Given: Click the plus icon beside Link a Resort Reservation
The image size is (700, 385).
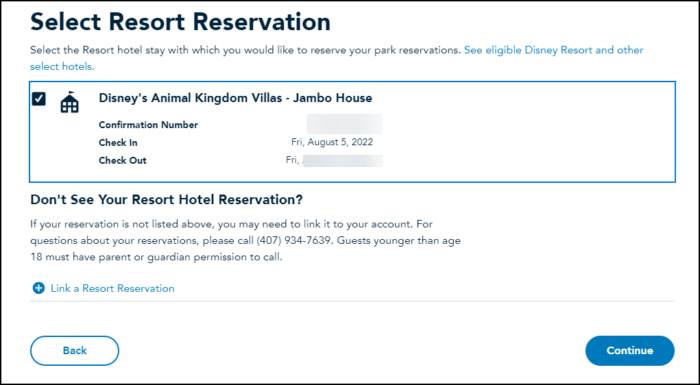Looking at the screenshot, I should [x=39, y=288].
